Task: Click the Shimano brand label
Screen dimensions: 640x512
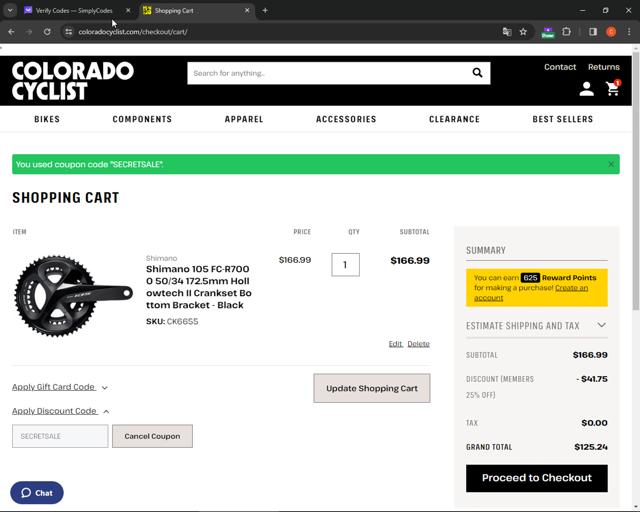Action: 162,258
